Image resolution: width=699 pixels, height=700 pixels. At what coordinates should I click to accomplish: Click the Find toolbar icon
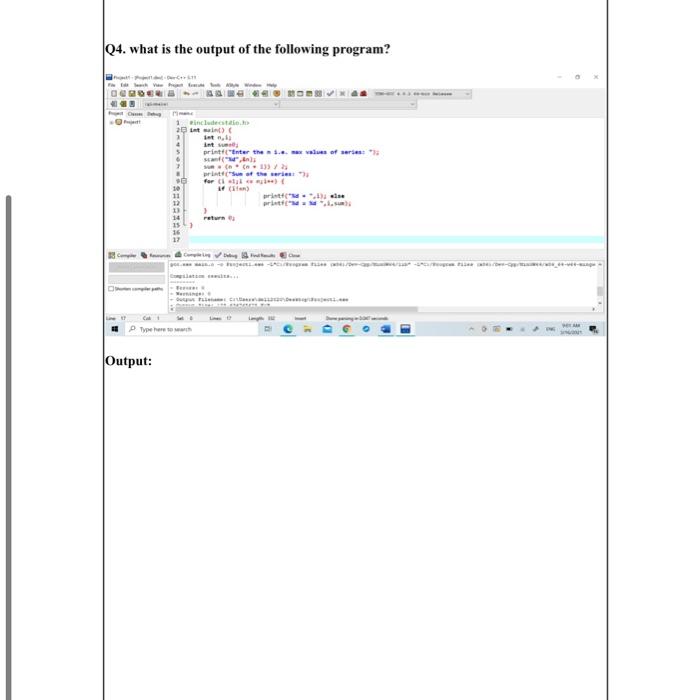pos(209,94)
